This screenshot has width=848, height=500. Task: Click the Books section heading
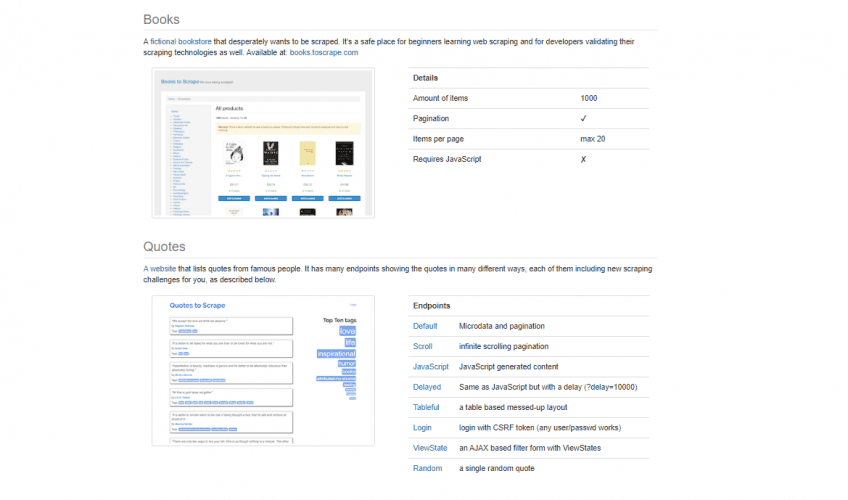click(162, 19)
